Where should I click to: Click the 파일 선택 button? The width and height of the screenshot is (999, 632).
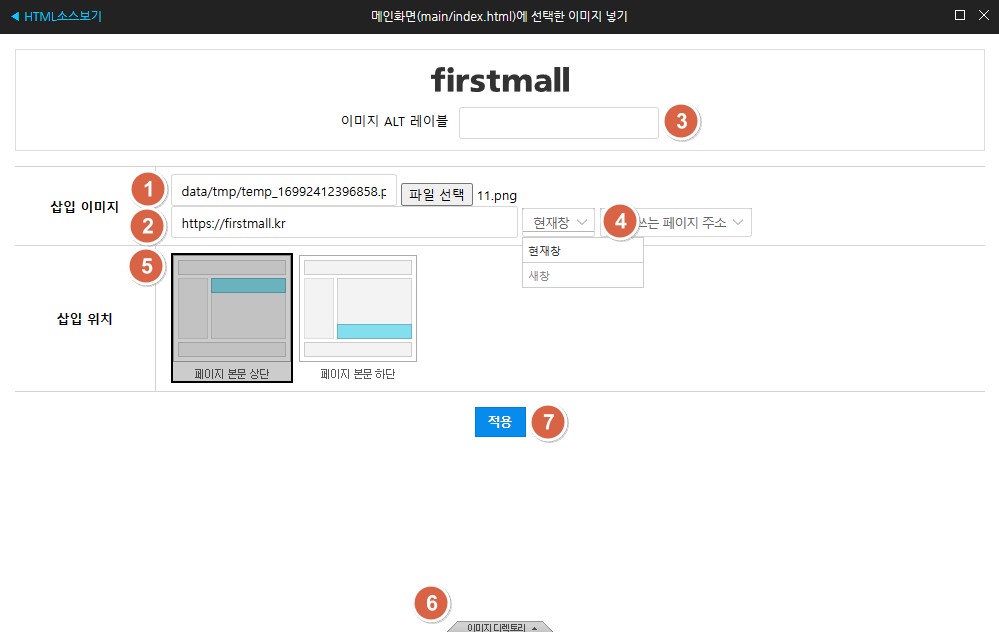pyautogui.click(x=436, y=194)
